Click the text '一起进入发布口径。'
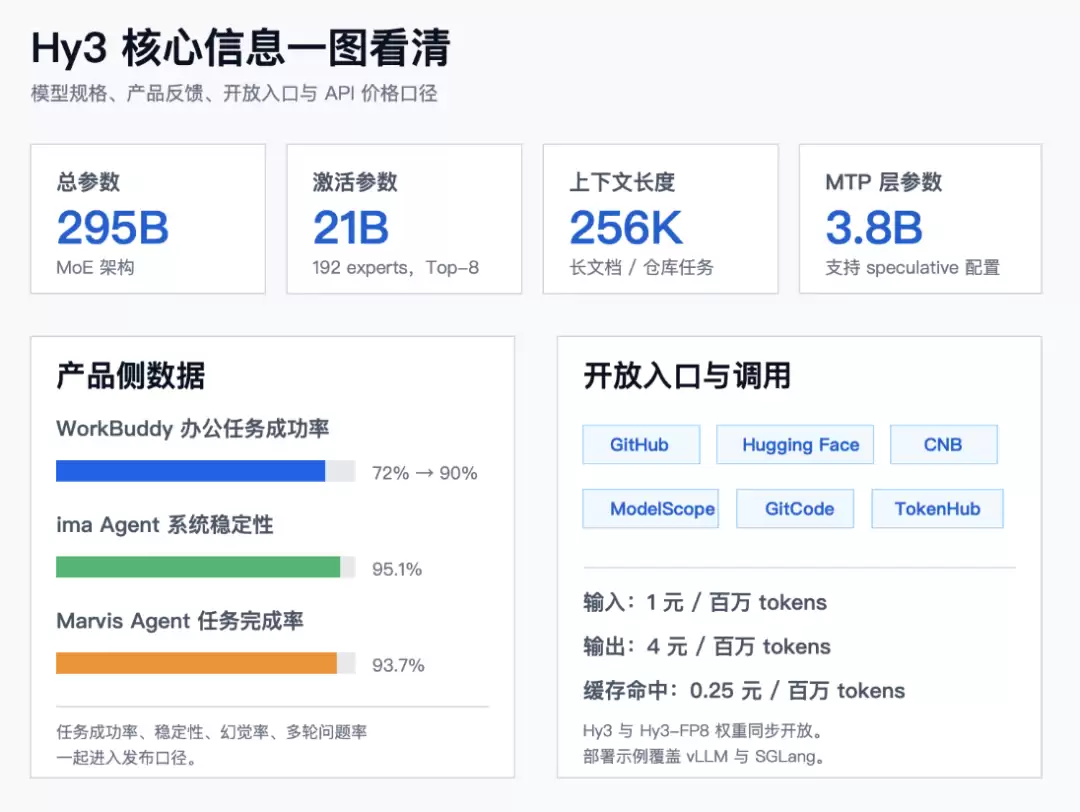 coord(128,758)
